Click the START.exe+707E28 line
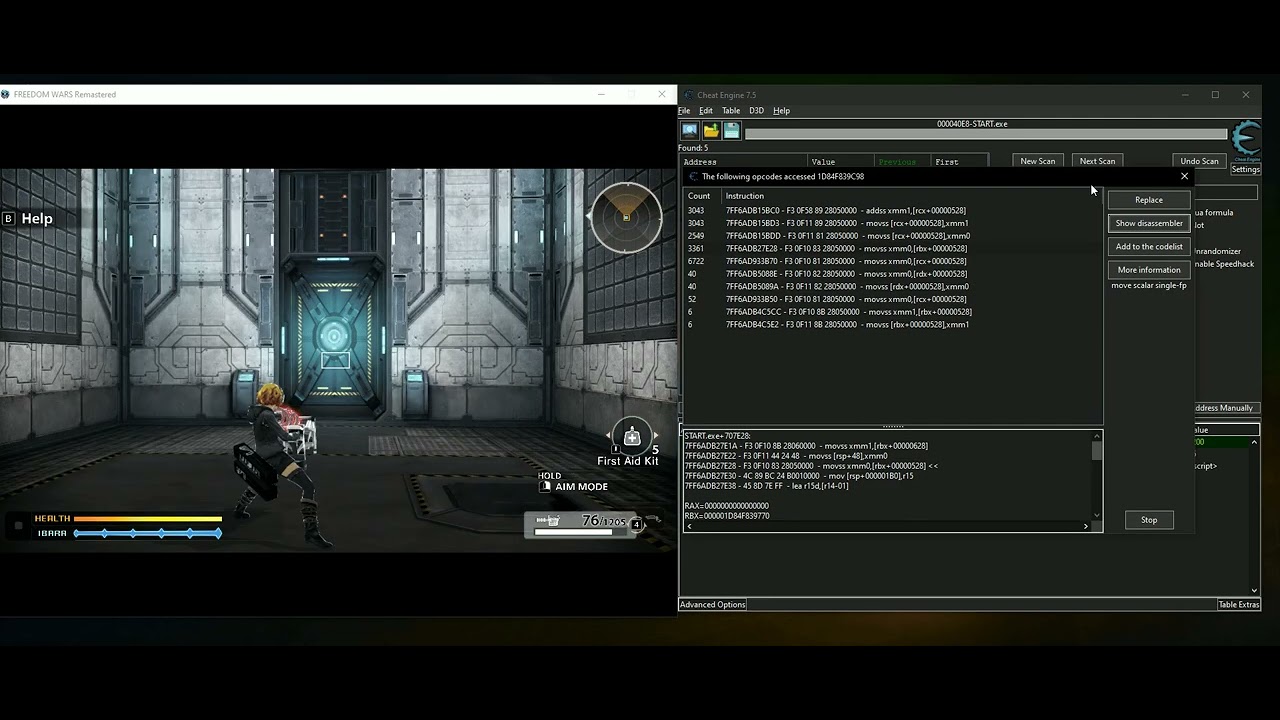Viewport: 1280px width, 720px height. click(x=717, y=436)
